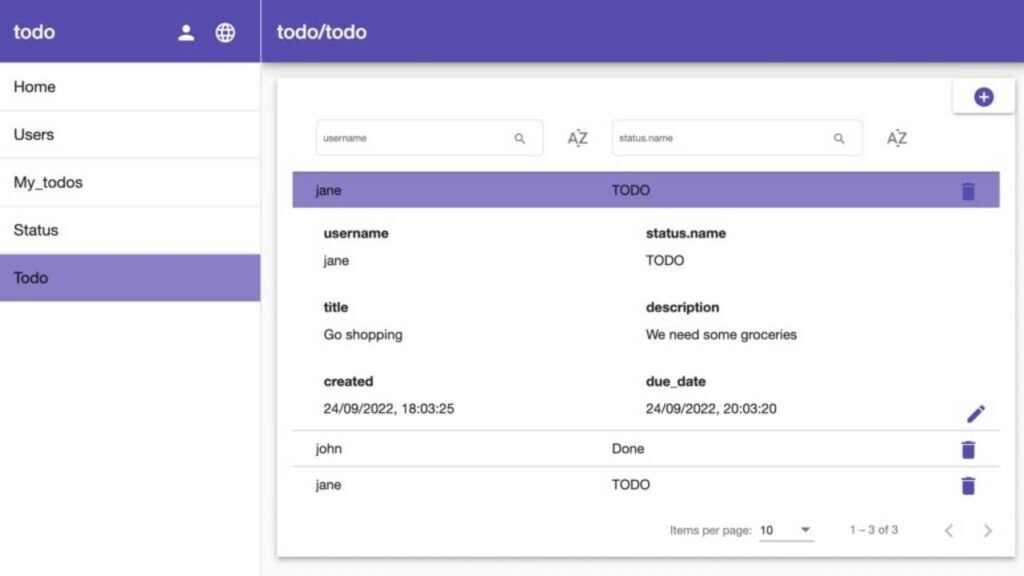Open the globe language icon
This screenshot has width=1024, height=576.
tap(226, 32)
